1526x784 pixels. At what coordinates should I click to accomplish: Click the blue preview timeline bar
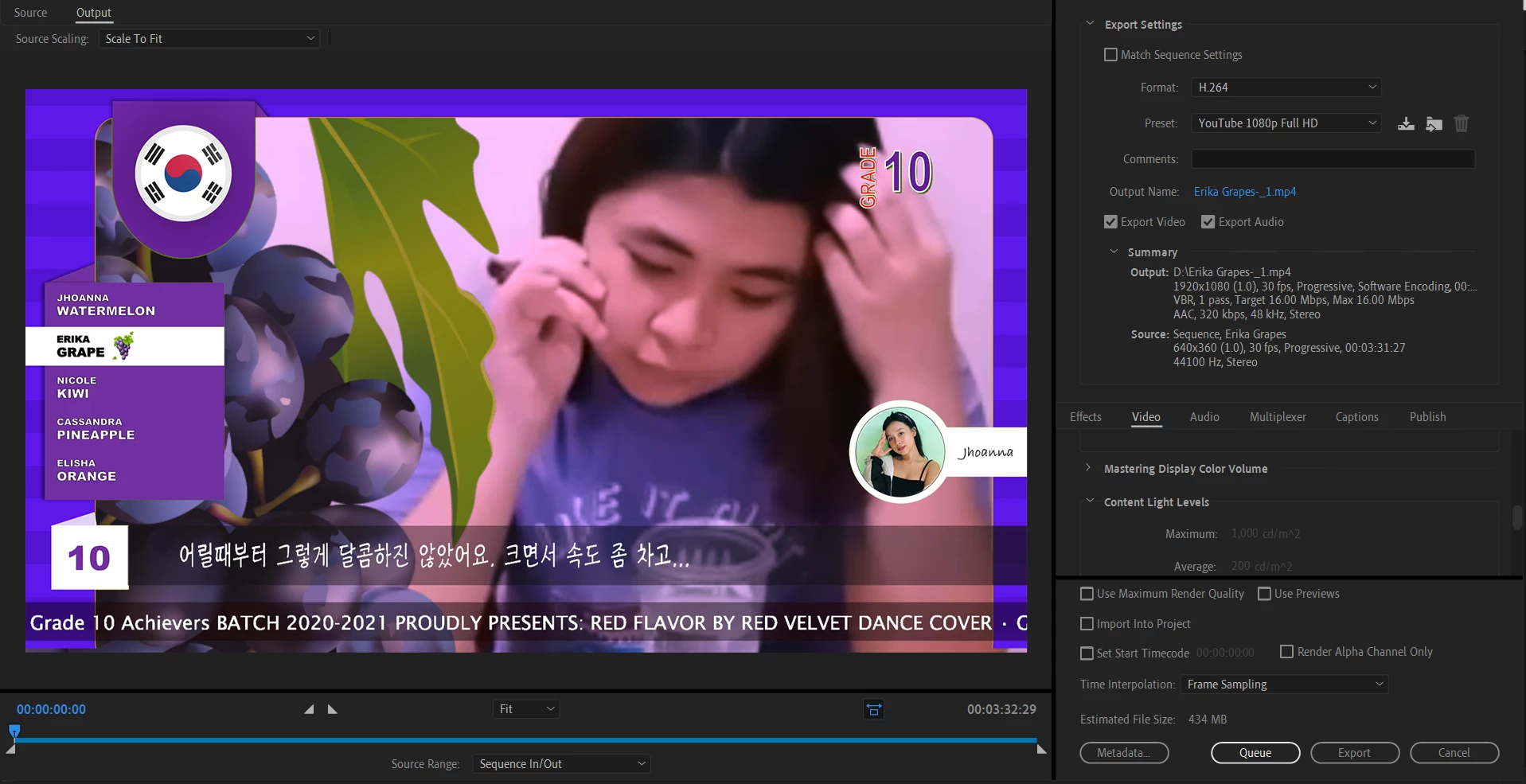pos(525,739)
